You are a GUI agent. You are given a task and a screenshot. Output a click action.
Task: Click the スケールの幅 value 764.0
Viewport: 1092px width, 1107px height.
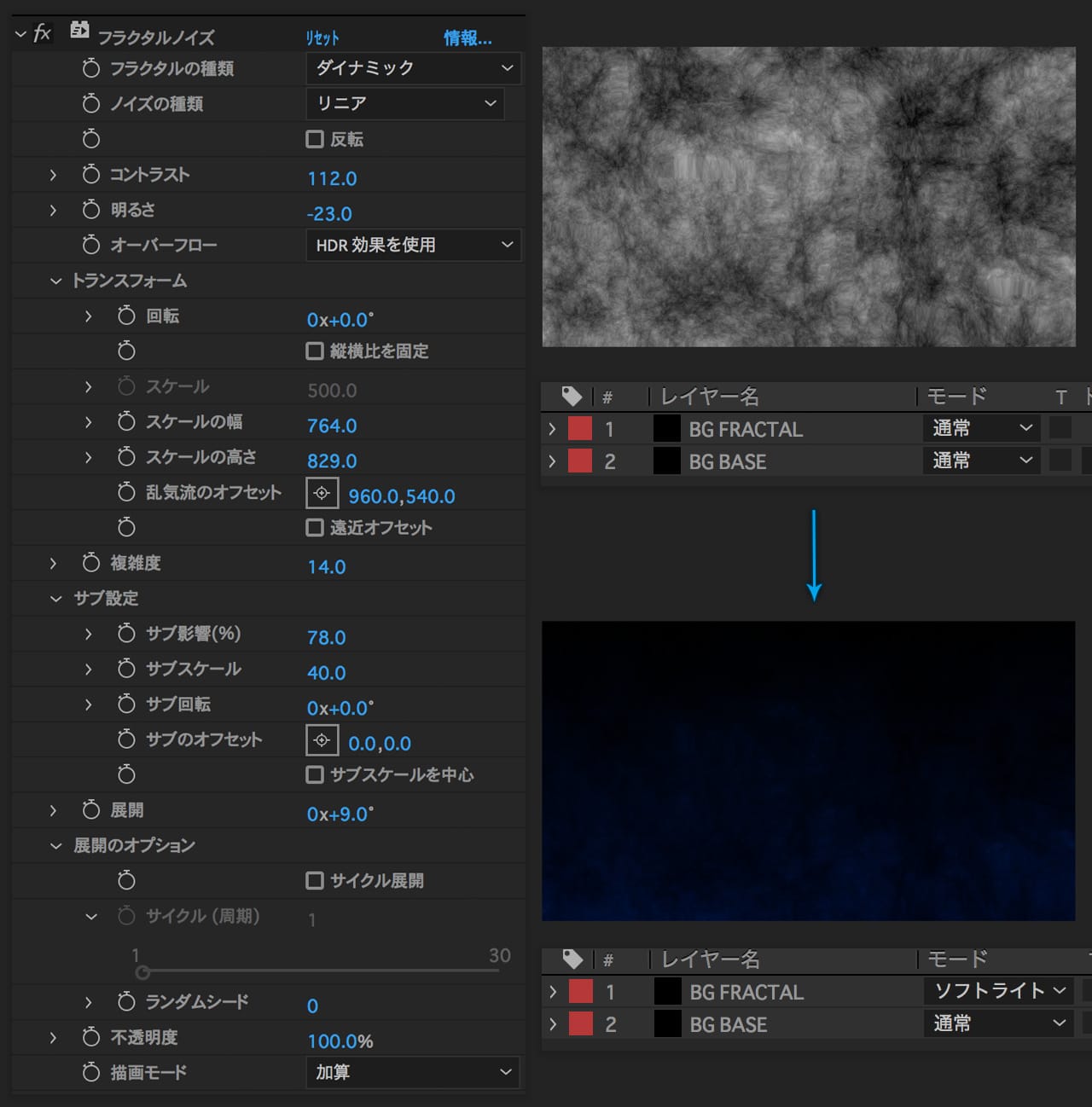tap(332, 426)
